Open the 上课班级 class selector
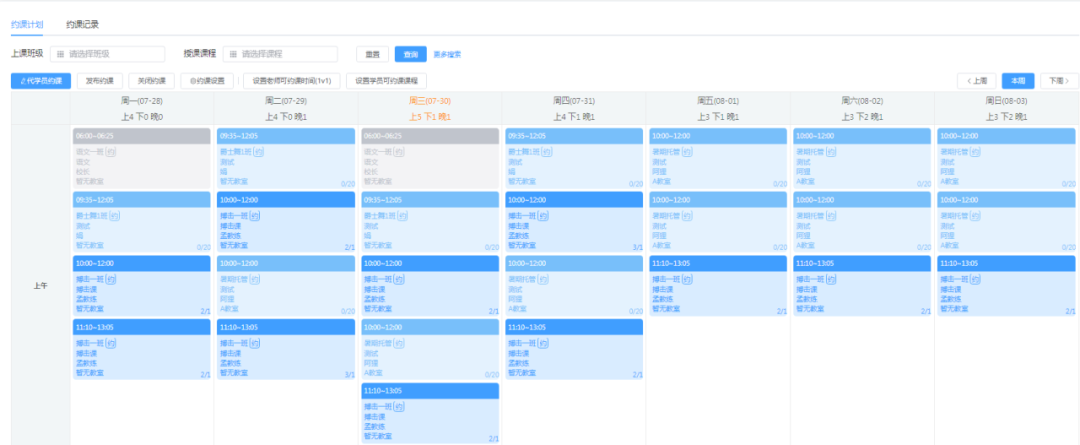The width and height of the screenshot is (1080, 445). tap(107, 54)
